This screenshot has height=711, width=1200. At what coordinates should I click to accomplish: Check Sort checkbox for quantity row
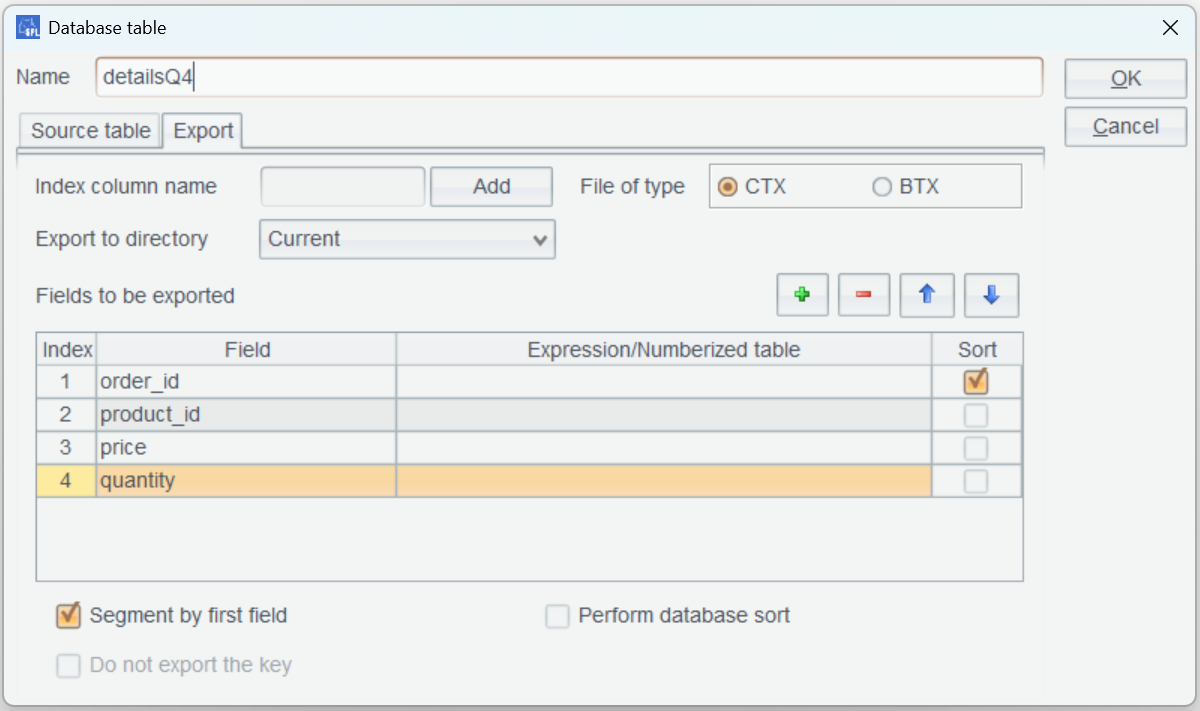[976, 481]
